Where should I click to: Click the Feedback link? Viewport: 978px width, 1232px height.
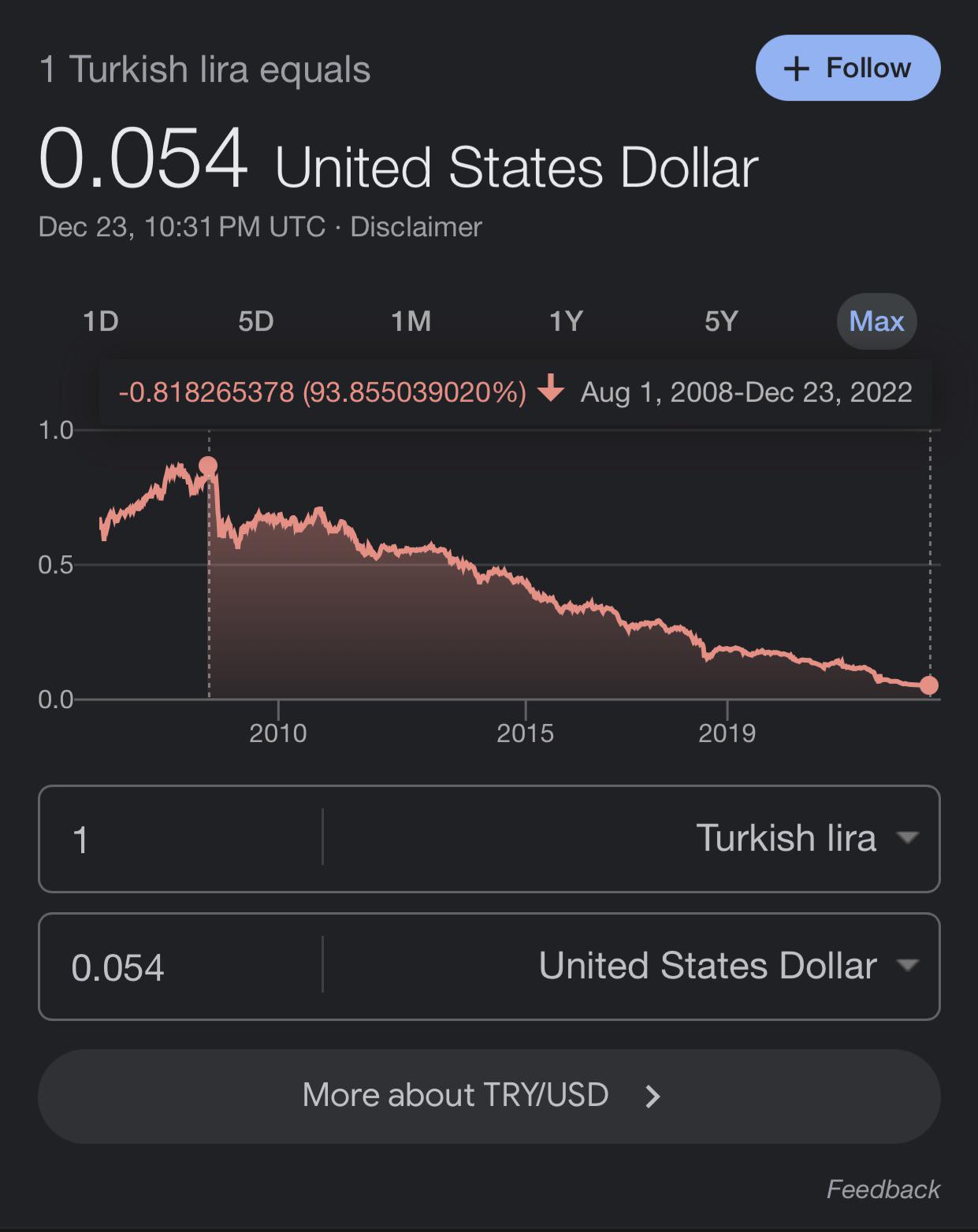883,1189
